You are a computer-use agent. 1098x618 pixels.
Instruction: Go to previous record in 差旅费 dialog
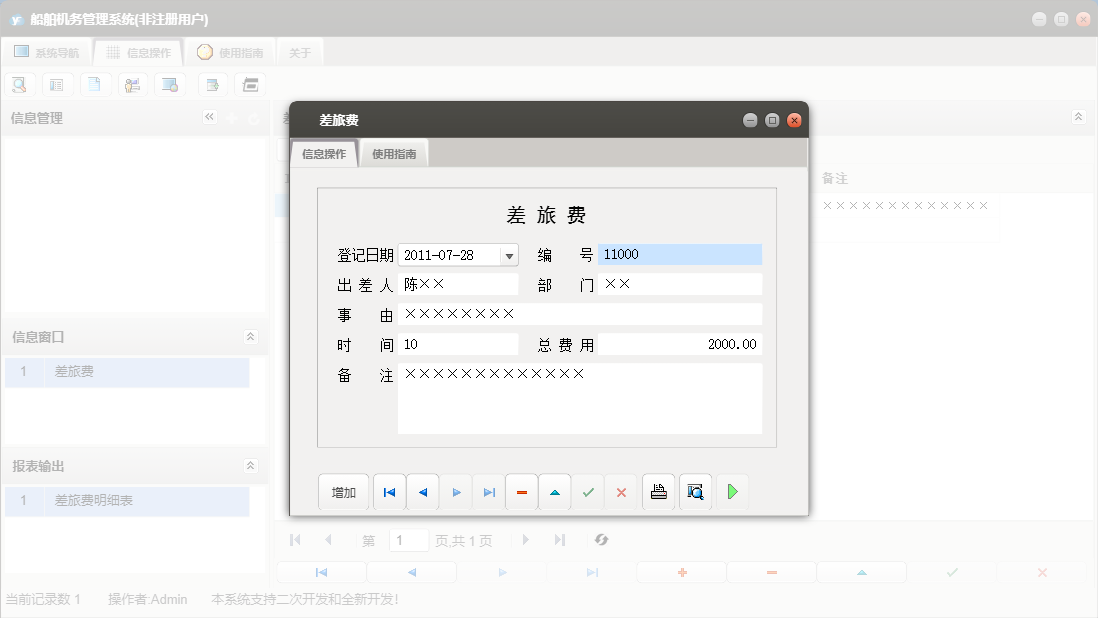point(422,491)
